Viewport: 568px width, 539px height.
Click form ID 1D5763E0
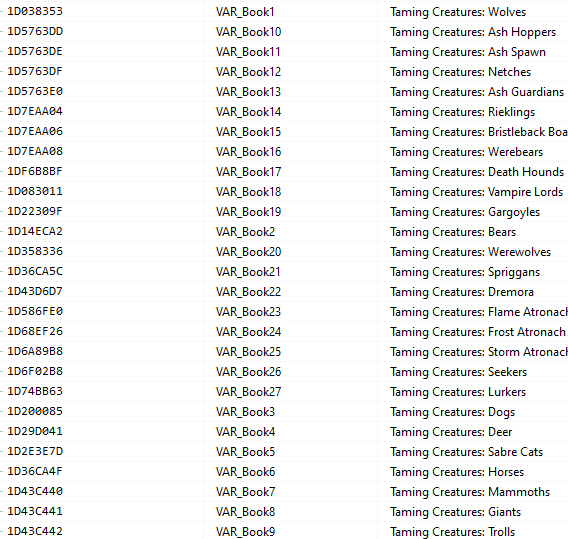click(x=35, y=91)
